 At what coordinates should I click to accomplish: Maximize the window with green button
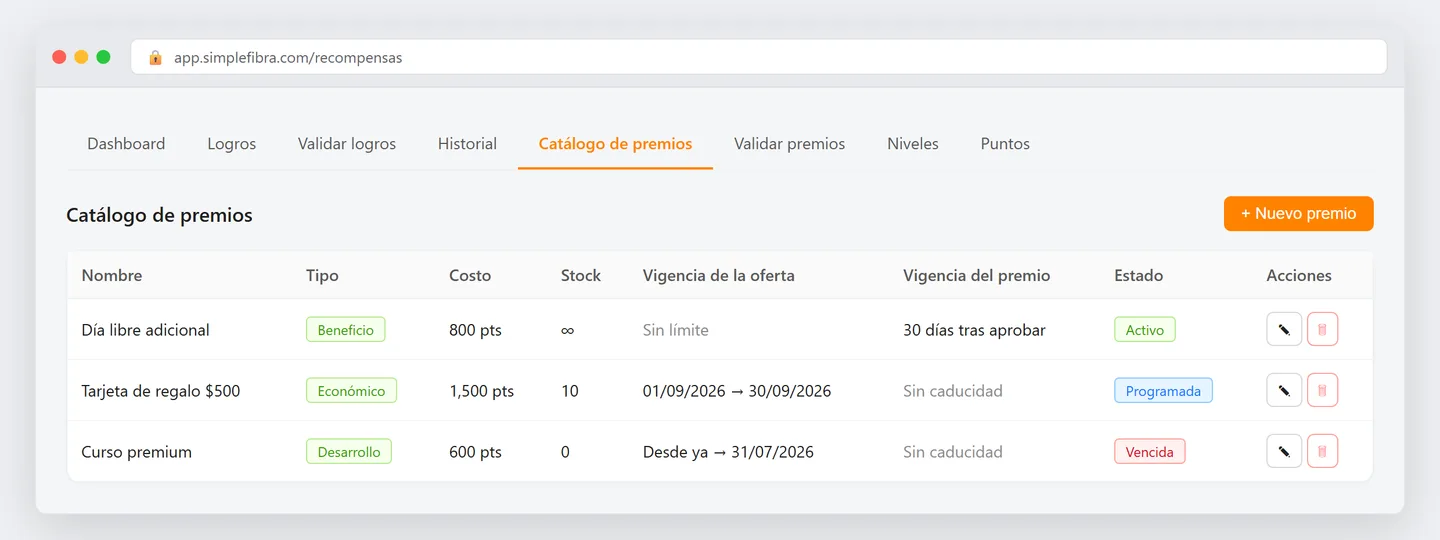point(103,57)
